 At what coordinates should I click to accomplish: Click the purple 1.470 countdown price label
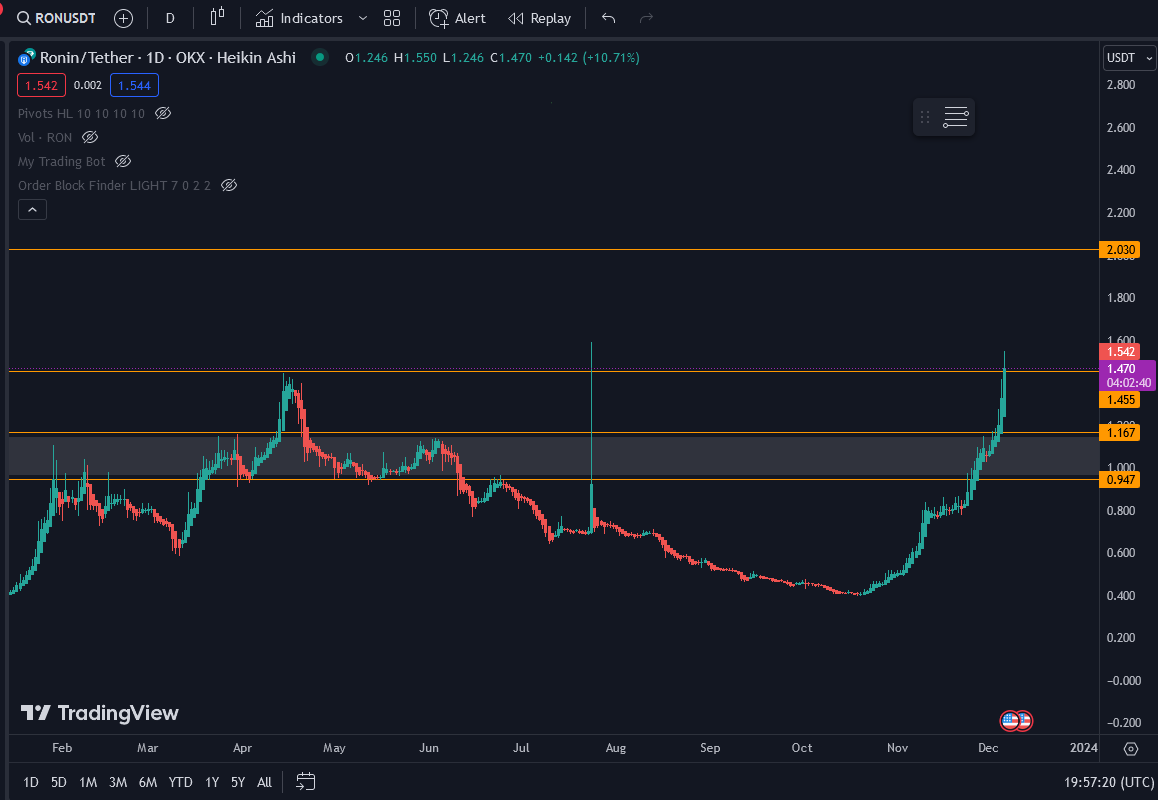point(1128,375)
